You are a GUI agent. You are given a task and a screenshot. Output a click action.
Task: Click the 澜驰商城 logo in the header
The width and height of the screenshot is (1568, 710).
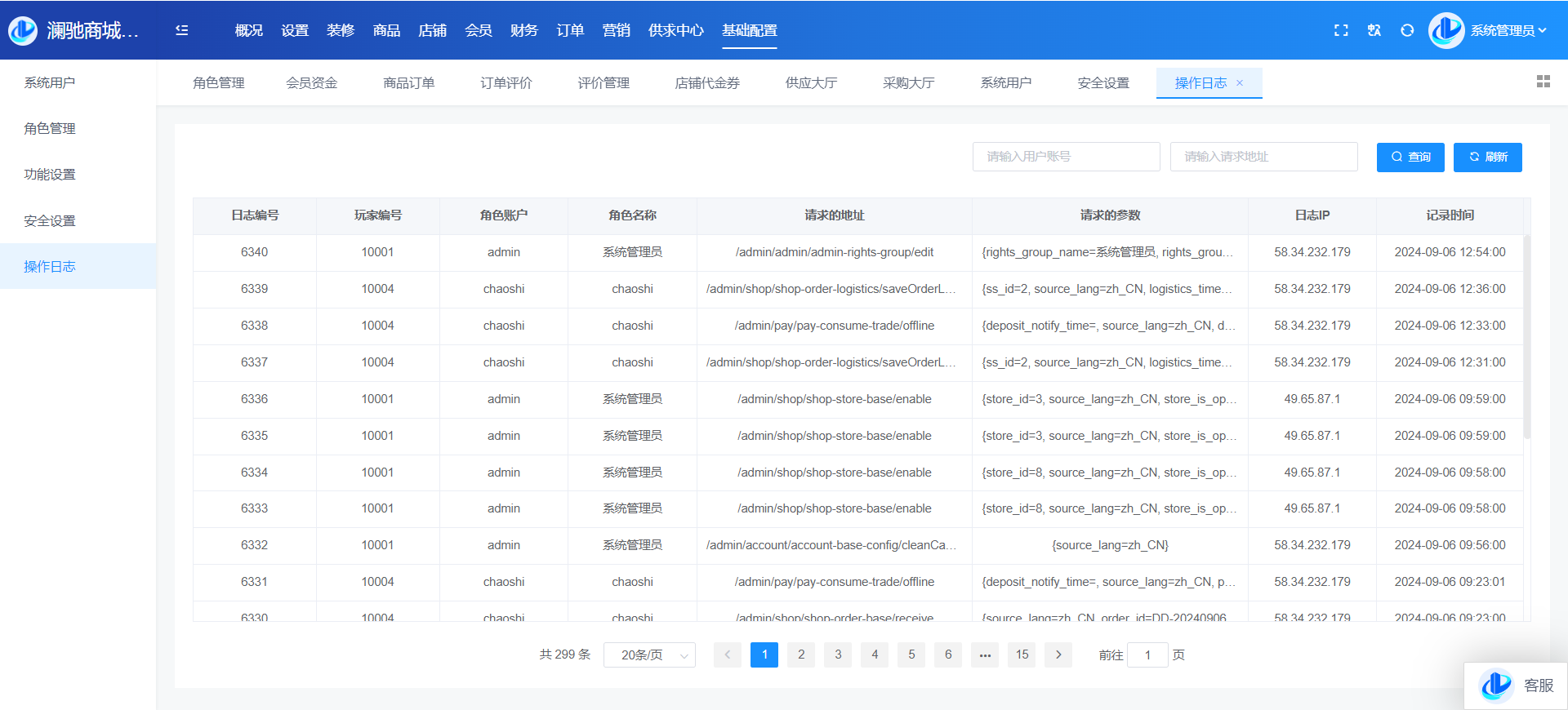point(23,30)
